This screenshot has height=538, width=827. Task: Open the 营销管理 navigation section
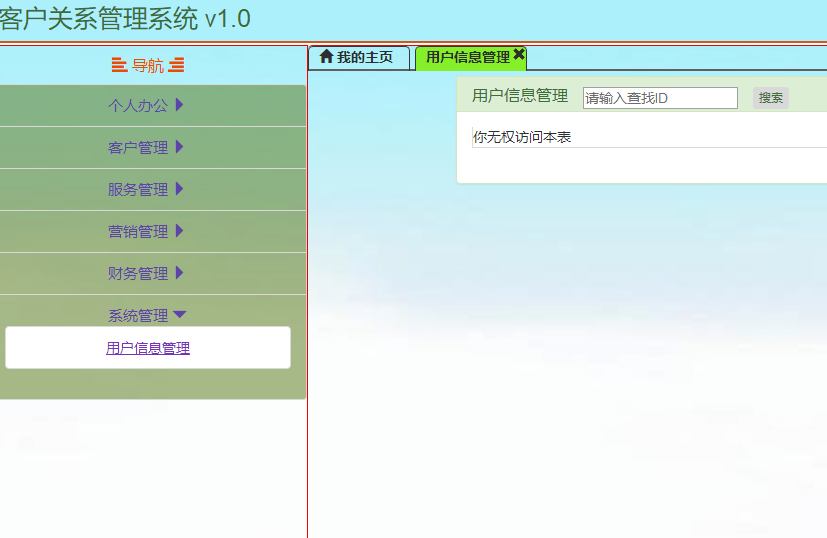pyautogui.click(x=138, y=232)
